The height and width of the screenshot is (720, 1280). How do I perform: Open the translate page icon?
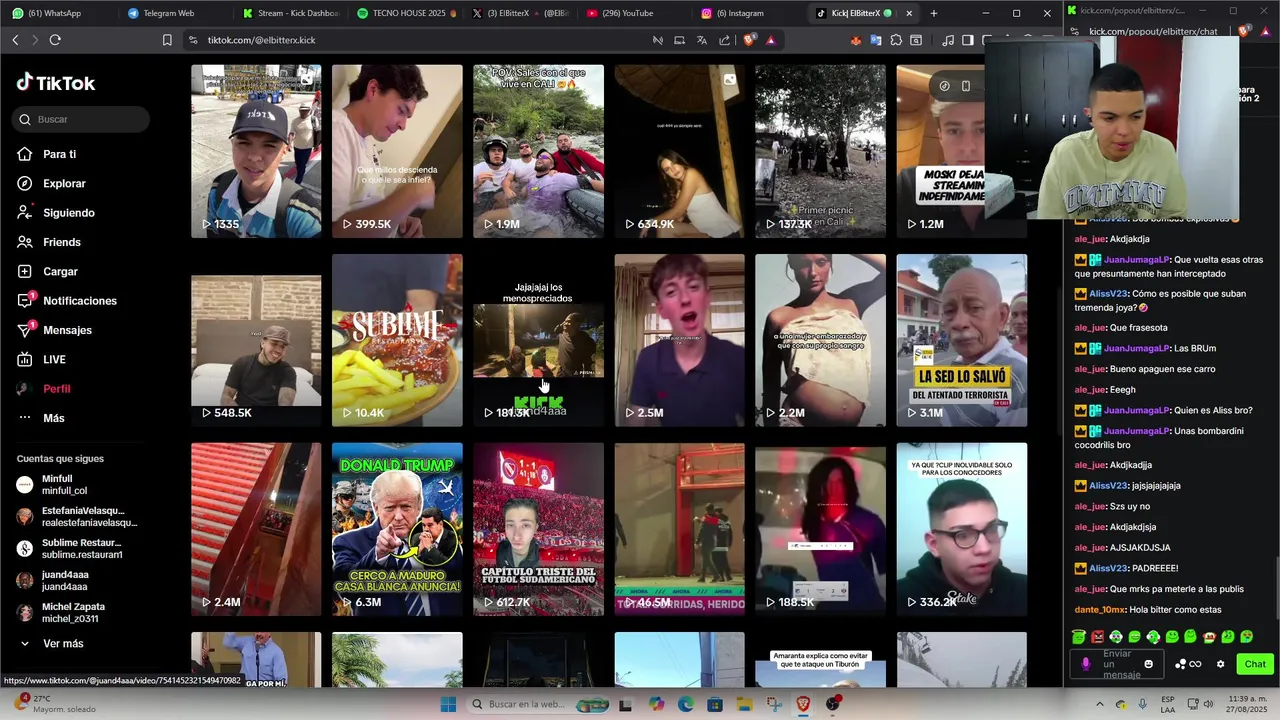click(x=702, y=40)
